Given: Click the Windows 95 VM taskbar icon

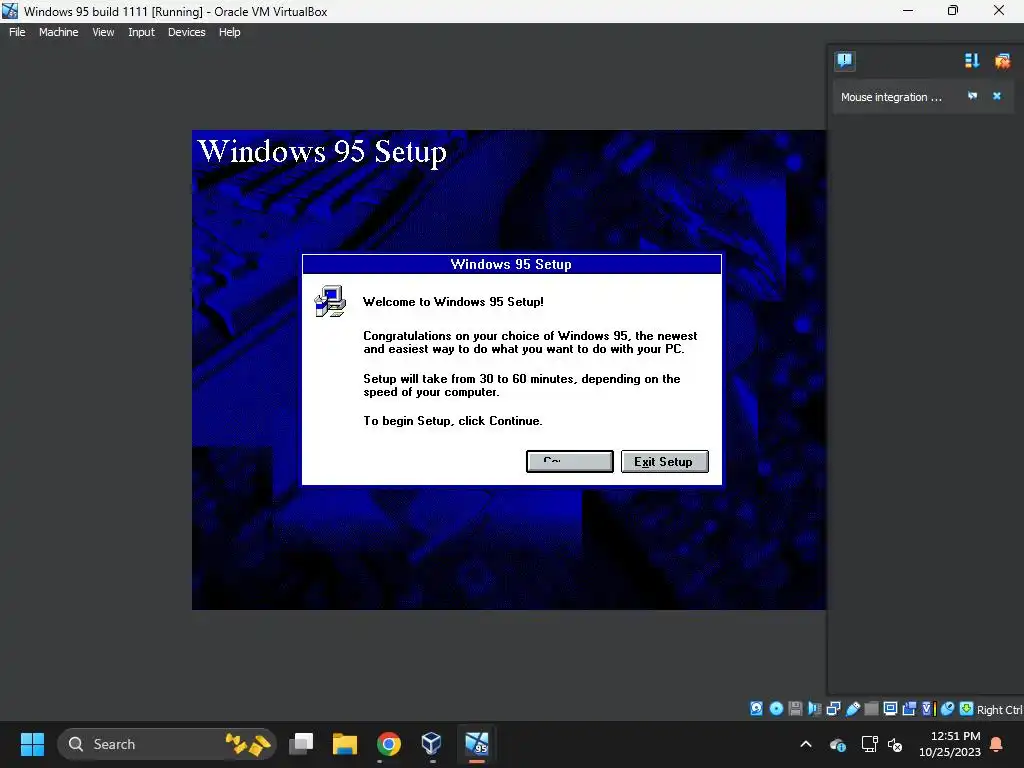Looking at the screenshot, I should pos(477,744).
